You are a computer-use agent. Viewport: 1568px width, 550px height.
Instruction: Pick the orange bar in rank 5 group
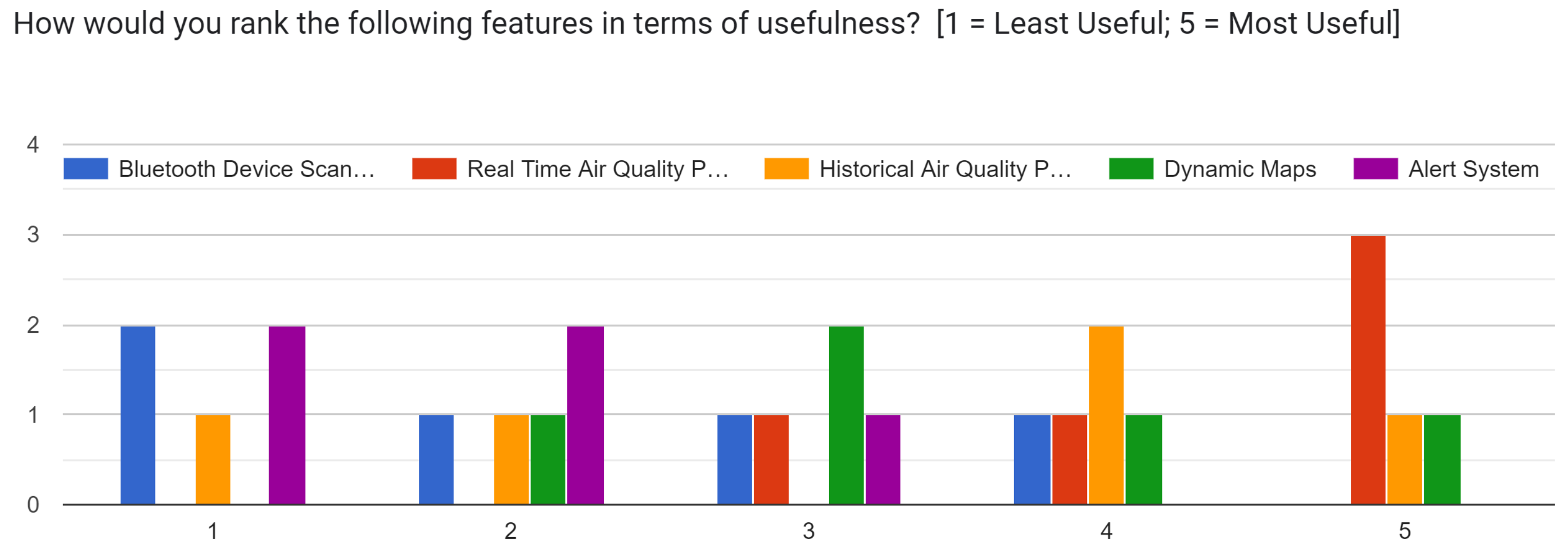1404,459
